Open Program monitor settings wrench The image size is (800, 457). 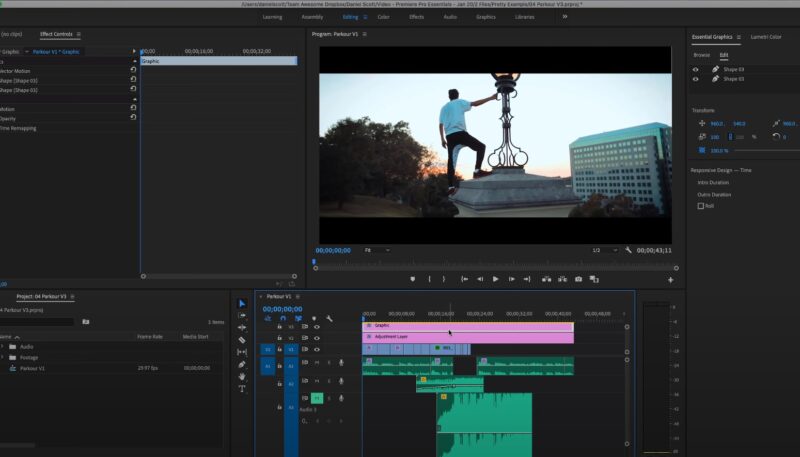tap(628, 250)
